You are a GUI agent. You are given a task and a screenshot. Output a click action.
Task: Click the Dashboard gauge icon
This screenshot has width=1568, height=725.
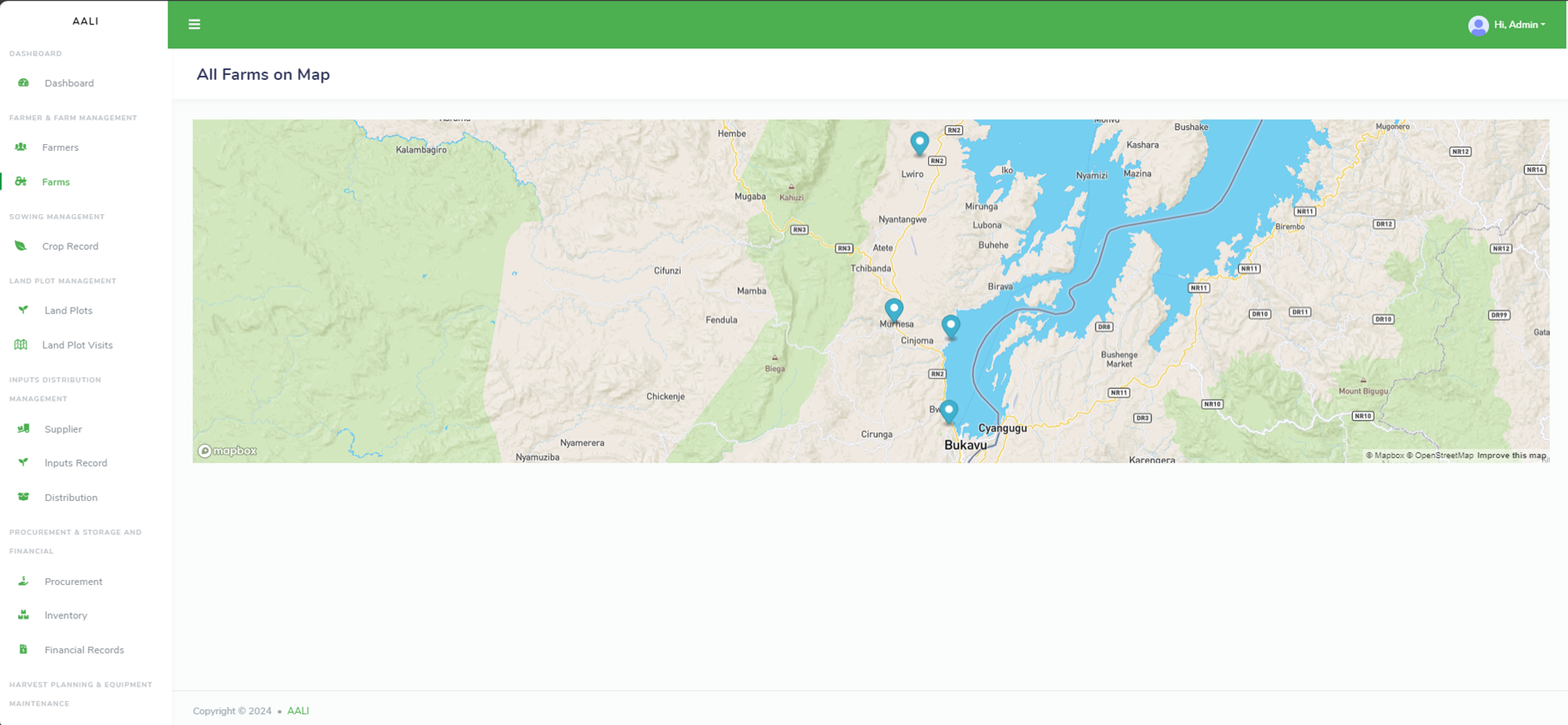pyautogui.click(x=23, y=83)
